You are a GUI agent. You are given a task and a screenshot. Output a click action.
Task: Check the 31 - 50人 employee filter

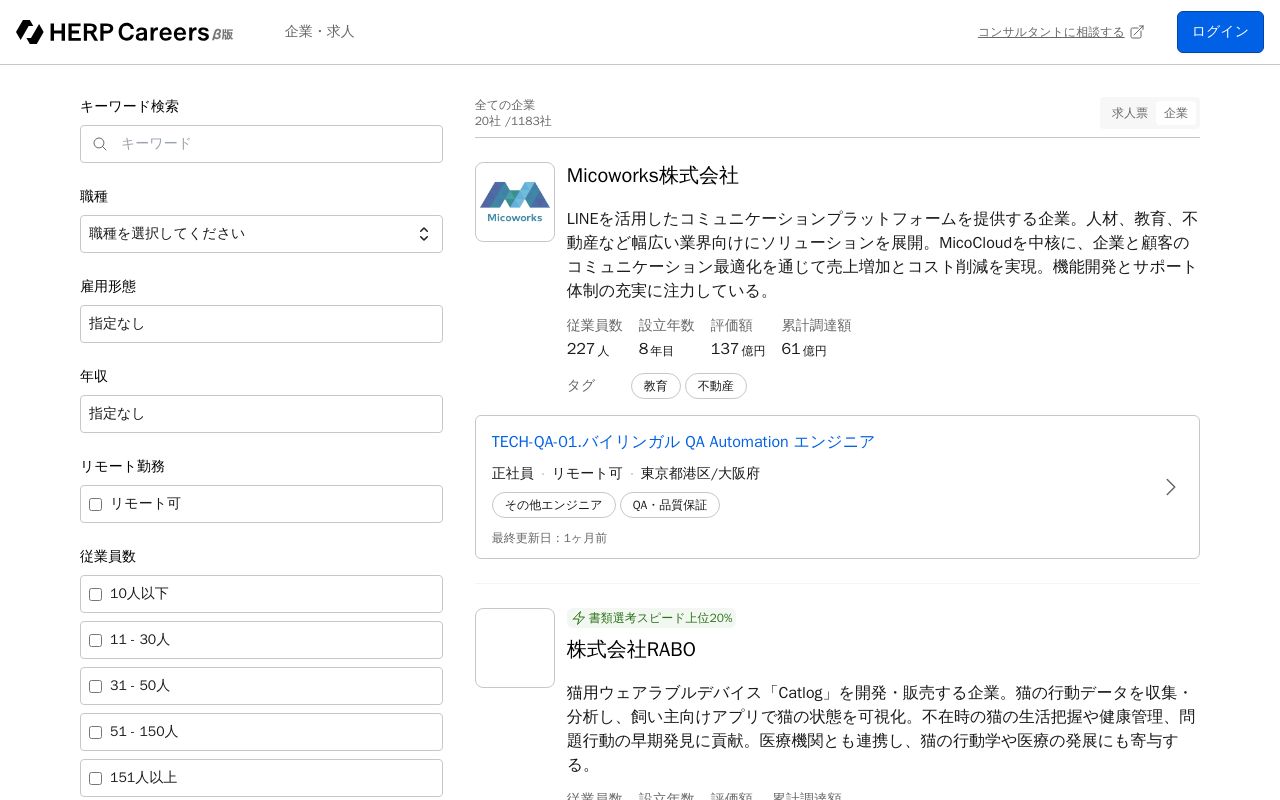pos(96,686)
